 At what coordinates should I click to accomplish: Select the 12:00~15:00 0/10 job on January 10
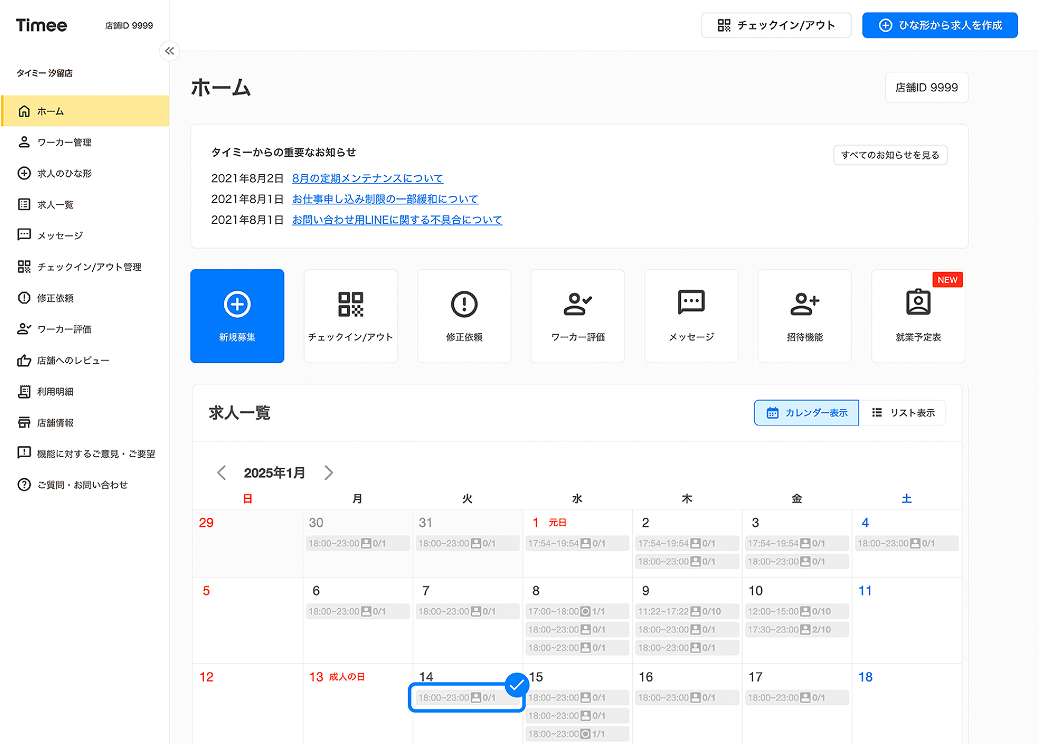point(797,611)
